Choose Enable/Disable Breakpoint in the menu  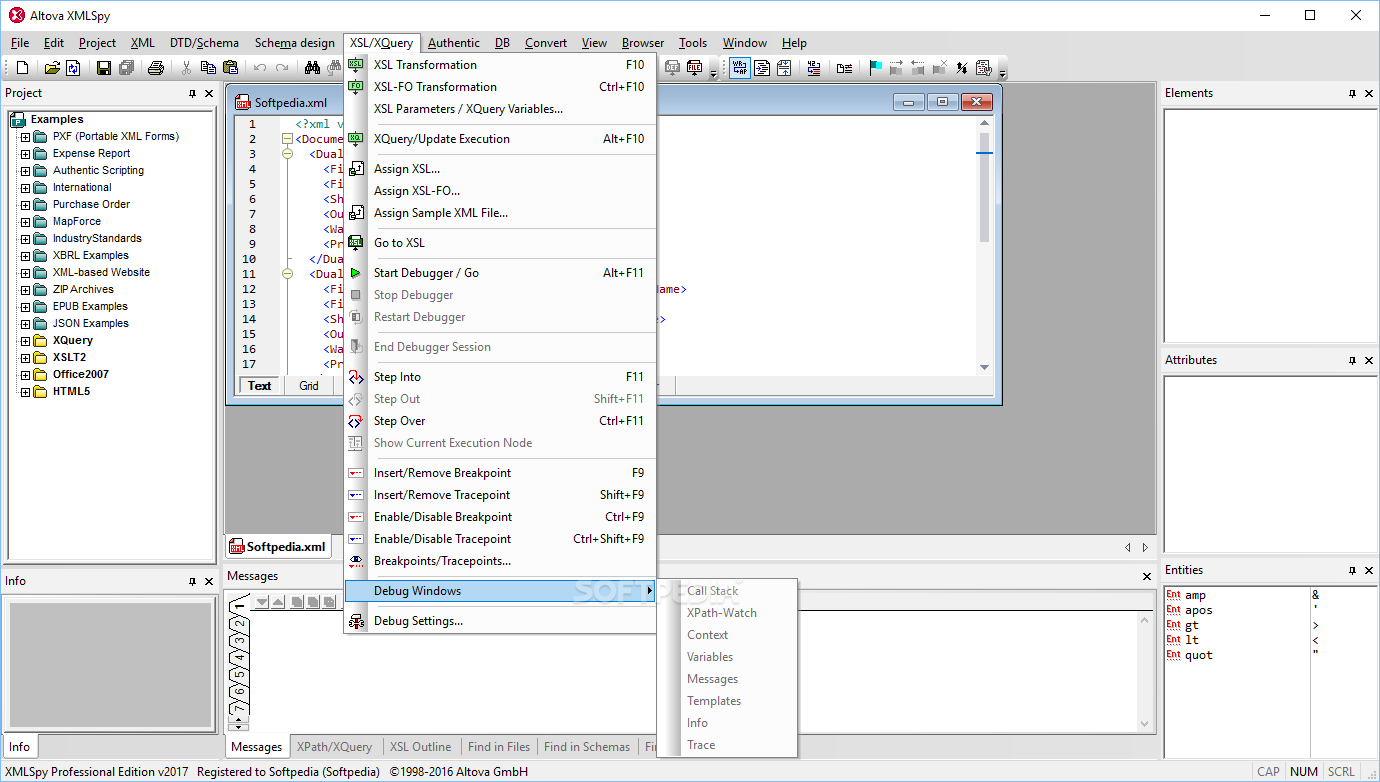[500, 517]
